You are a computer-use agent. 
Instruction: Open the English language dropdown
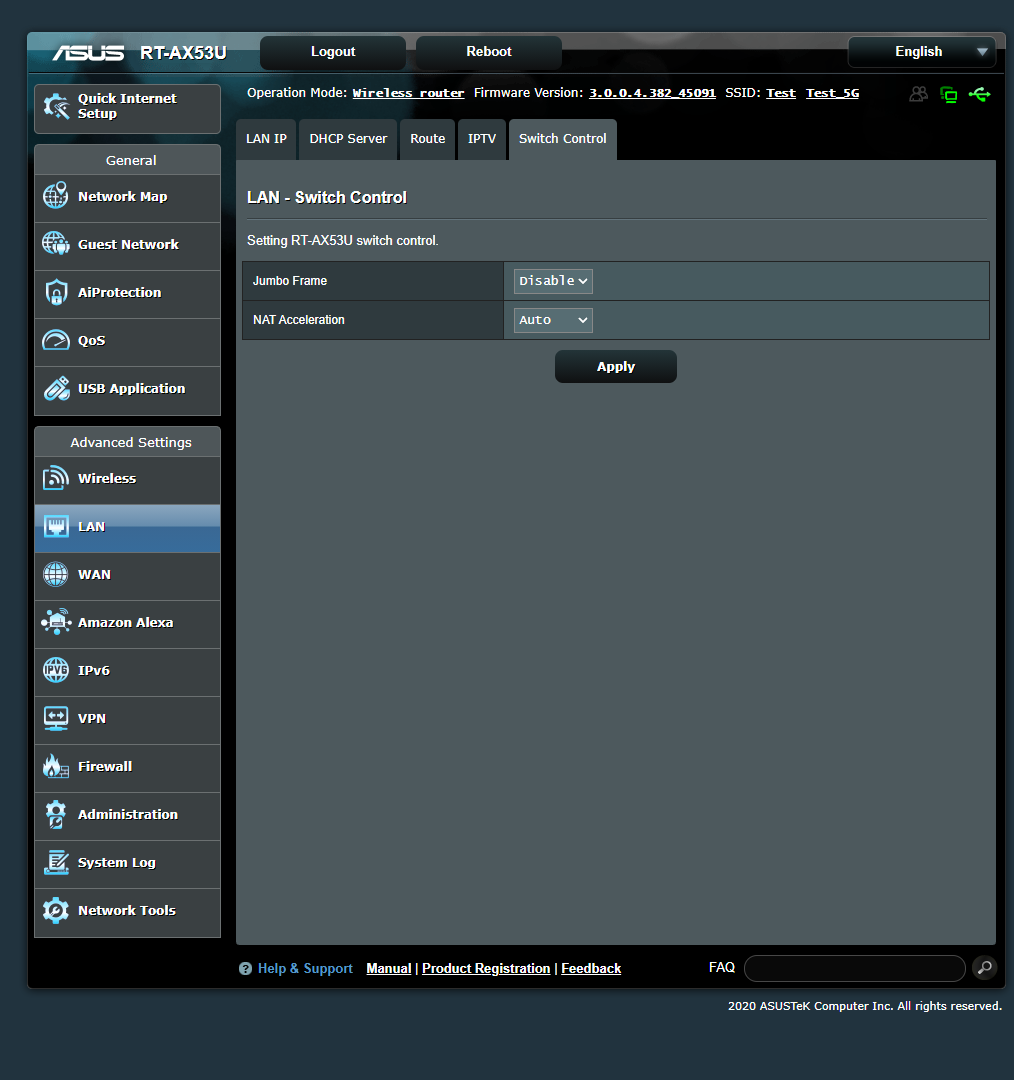point(922,52)
